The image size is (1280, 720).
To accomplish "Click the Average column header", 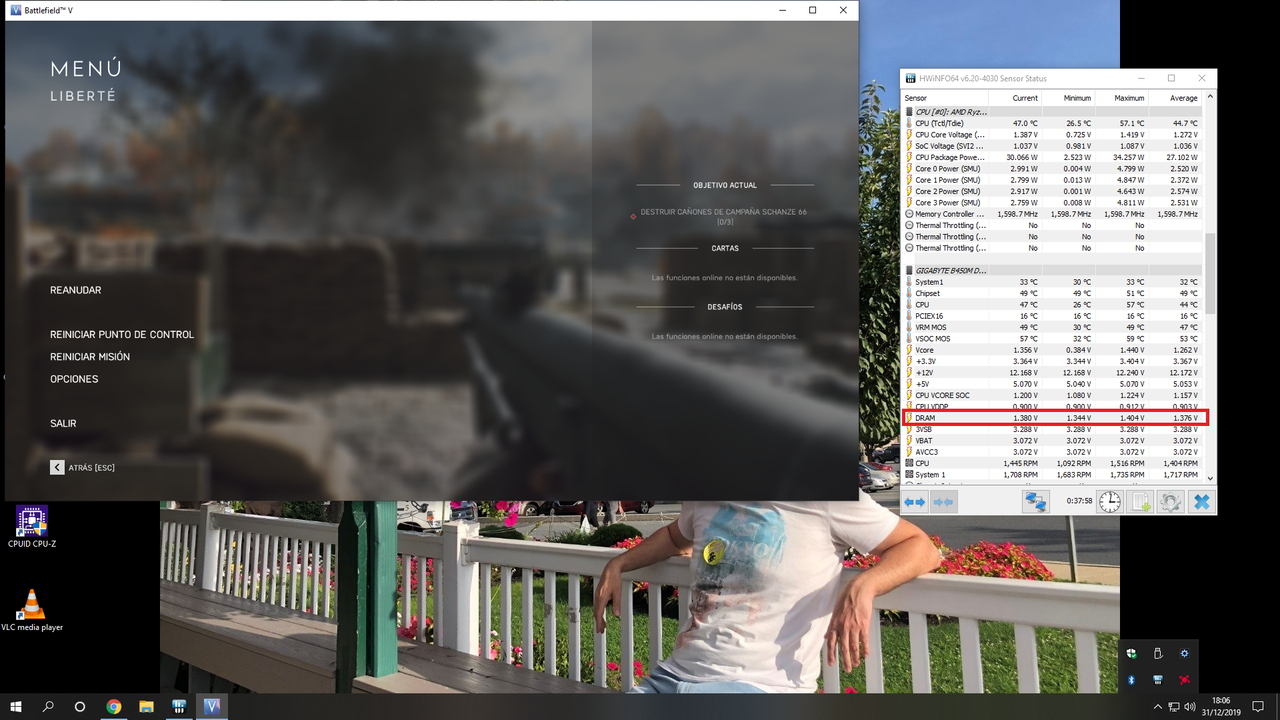I will click(1174, 98).
